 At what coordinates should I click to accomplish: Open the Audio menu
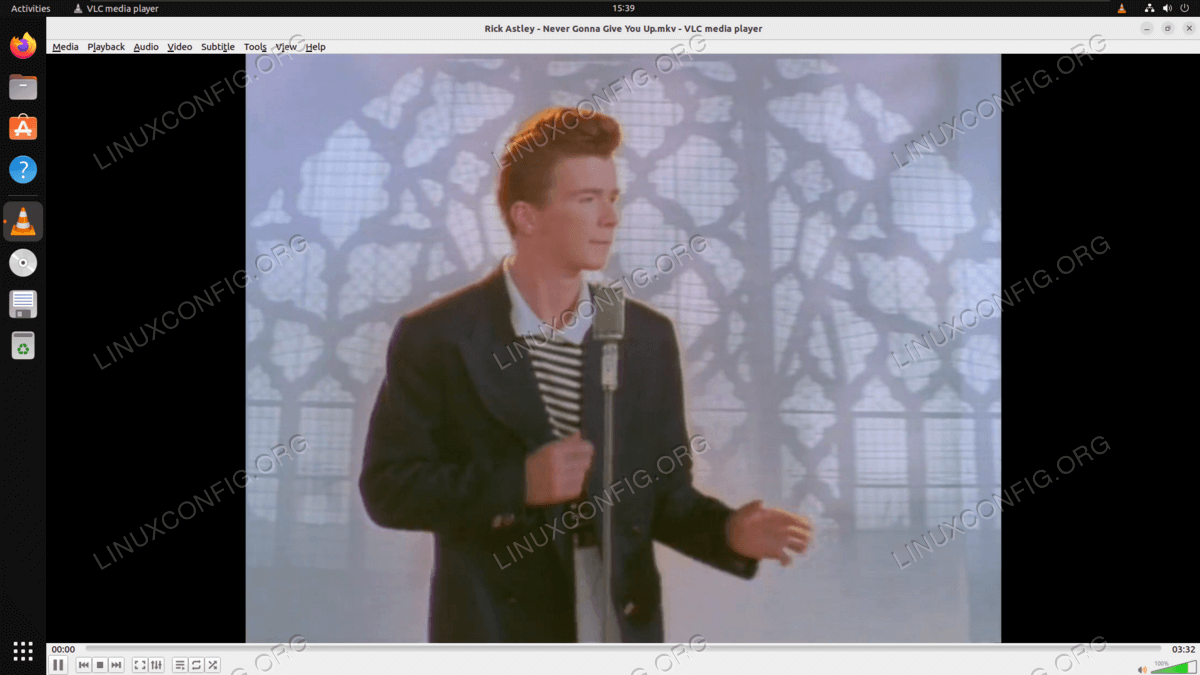point(146,47)
